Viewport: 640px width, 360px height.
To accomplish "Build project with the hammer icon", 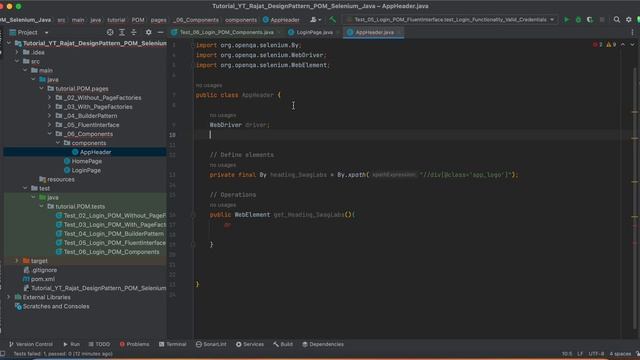I will (333, 20).
